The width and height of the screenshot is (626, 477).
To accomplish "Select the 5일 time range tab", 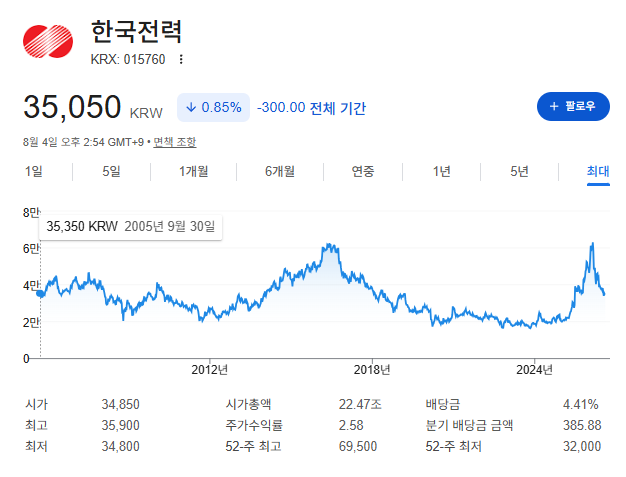I will click(x=111, y=171).
